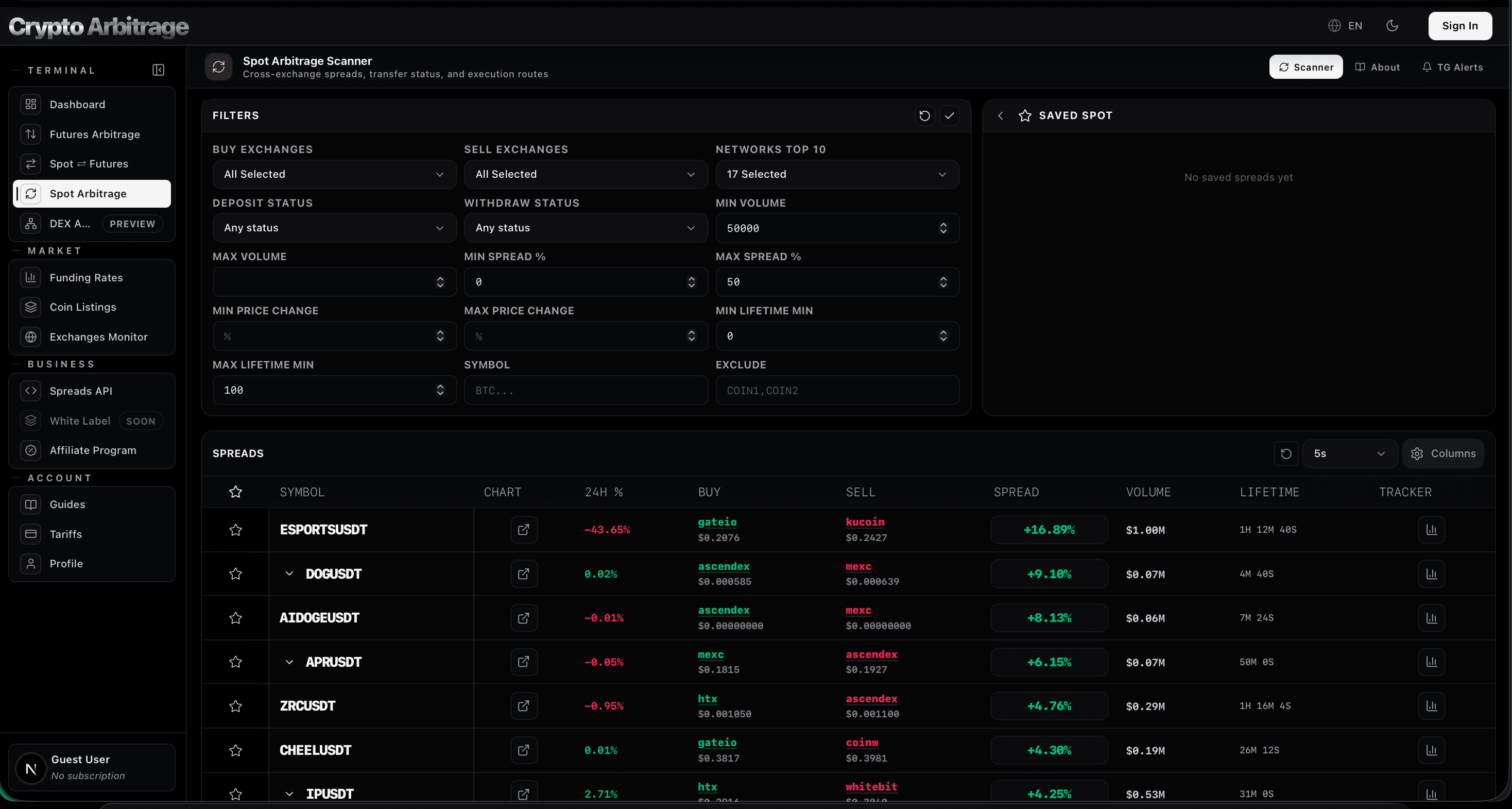The height and width of the screenshot is (809, 1512).
Task: Open Coin Listings page
Action: point(92,307)
